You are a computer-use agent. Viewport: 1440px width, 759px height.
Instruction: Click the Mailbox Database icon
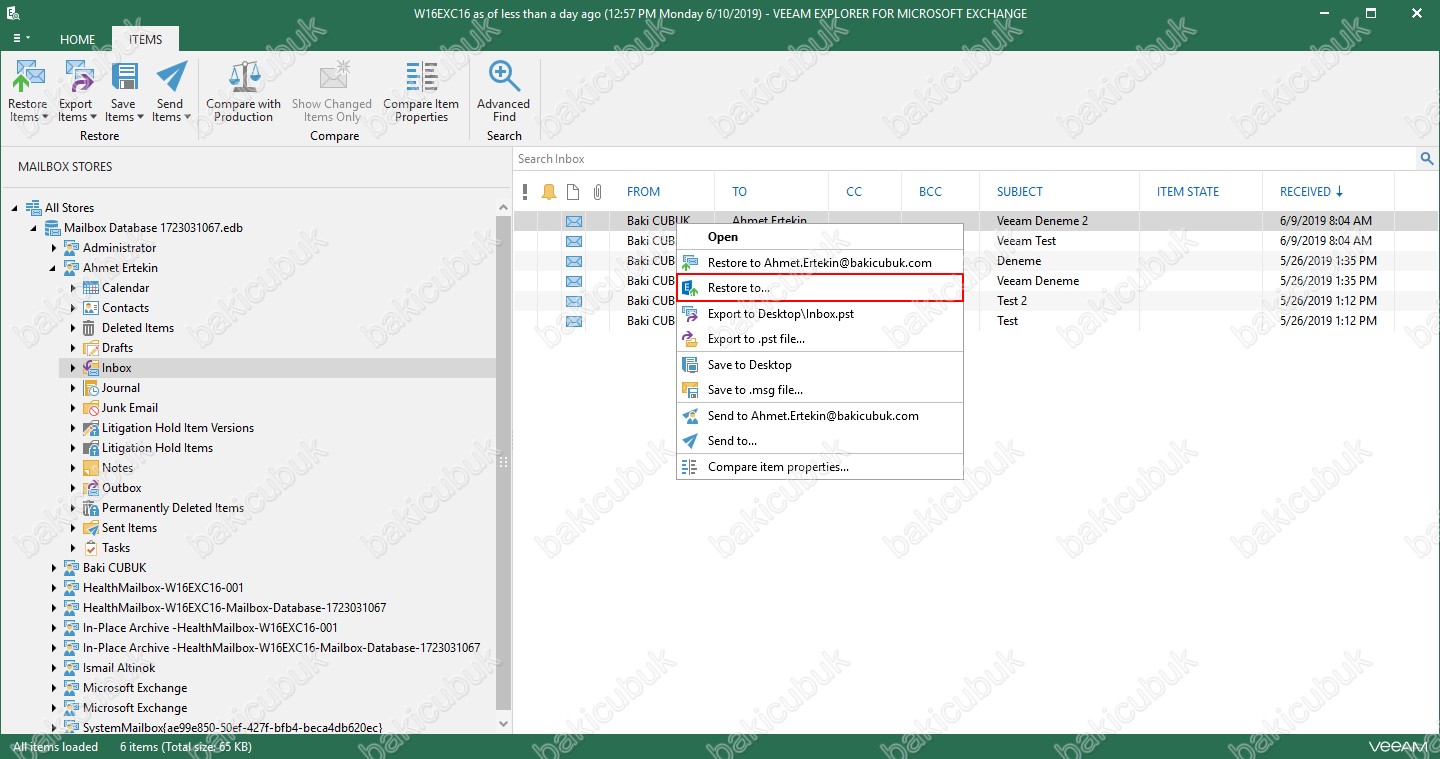point(52,228)
